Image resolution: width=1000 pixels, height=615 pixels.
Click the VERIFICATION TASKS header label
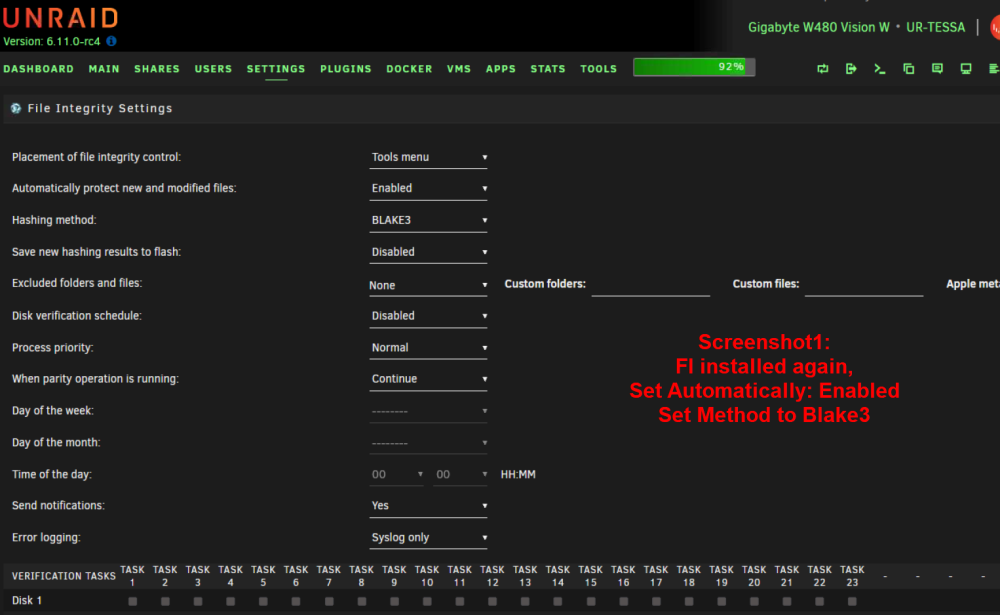(64, 576)
